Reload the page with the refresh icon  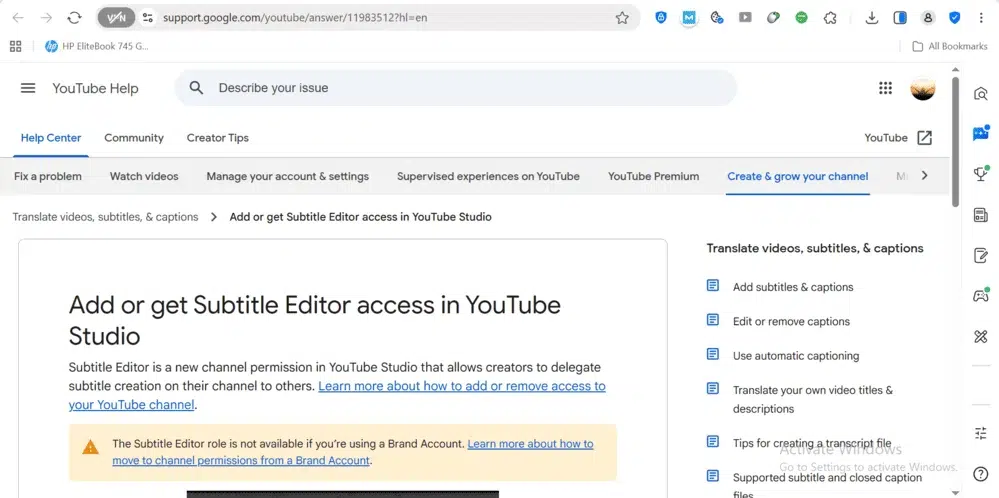[75, 18]
